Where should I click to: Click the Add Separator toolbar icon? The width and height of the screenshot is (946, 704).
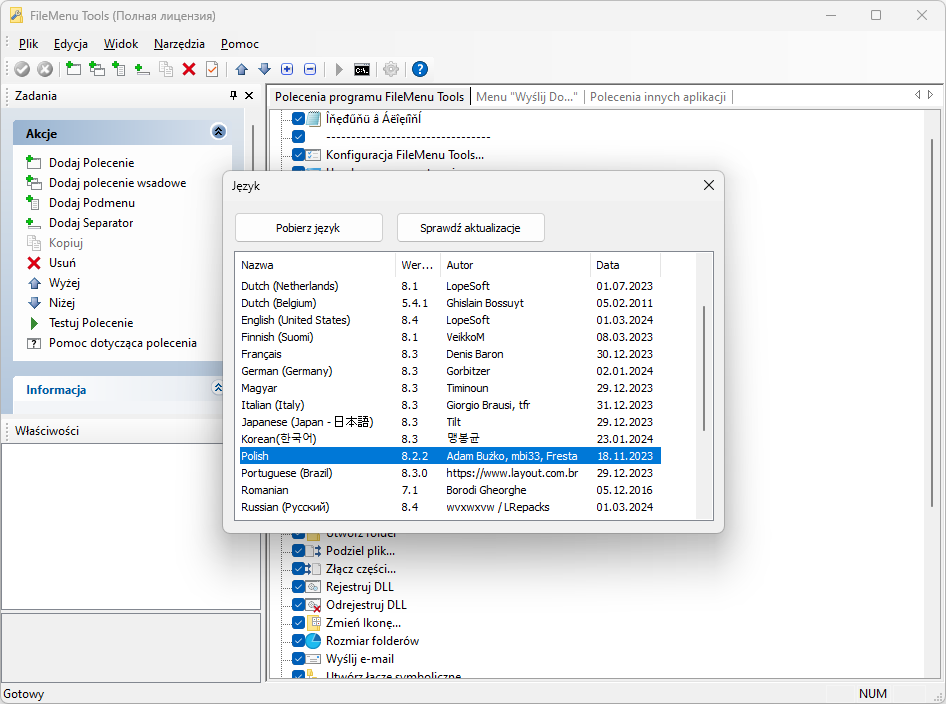point(142,69)
